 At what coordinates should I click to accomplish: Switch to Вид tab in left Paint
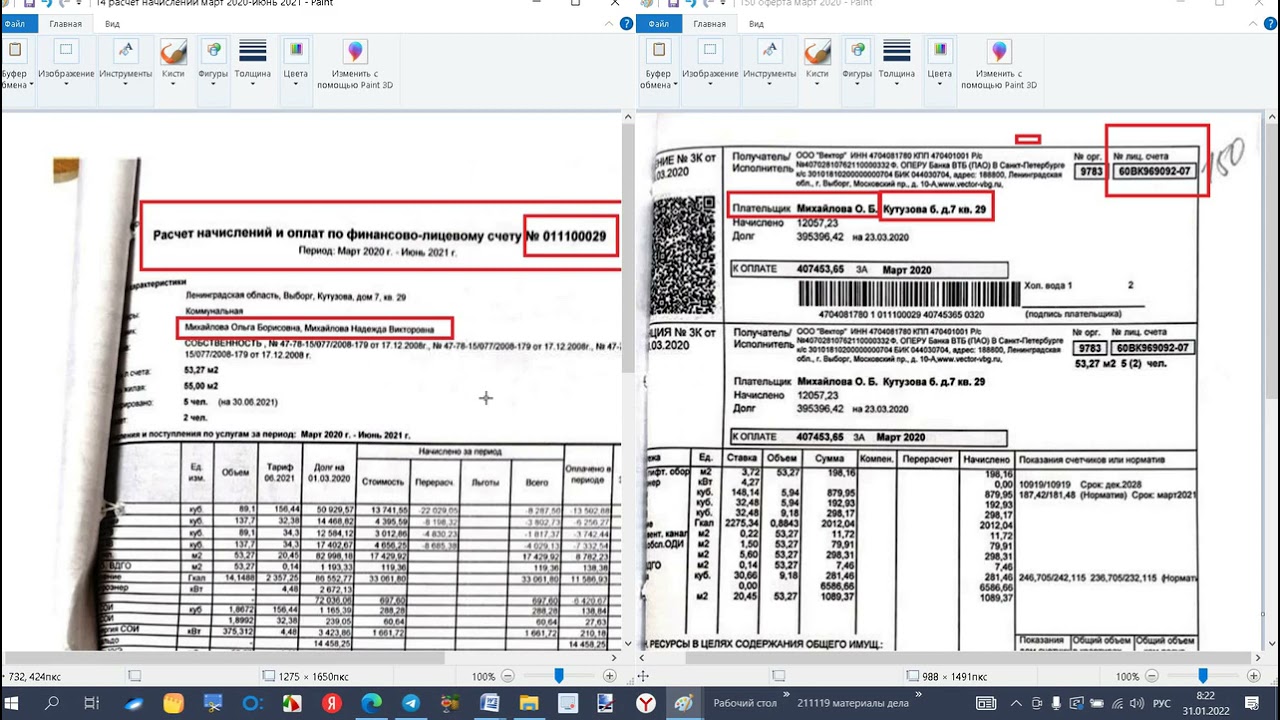(x=113, y=24)
